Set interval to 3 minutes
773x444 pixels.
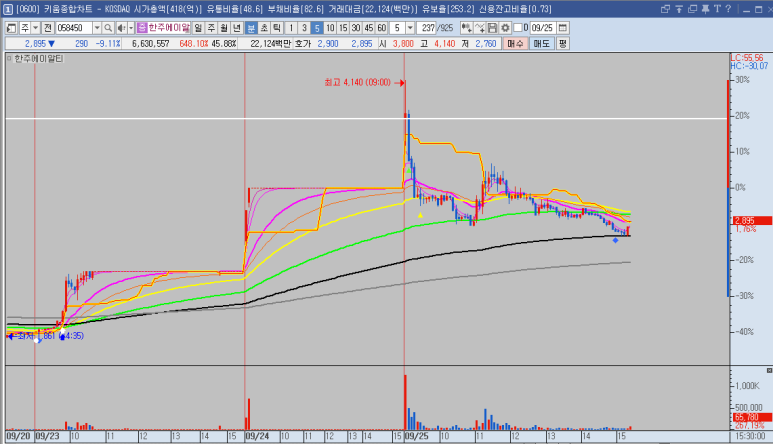click(x=304, y=28)
